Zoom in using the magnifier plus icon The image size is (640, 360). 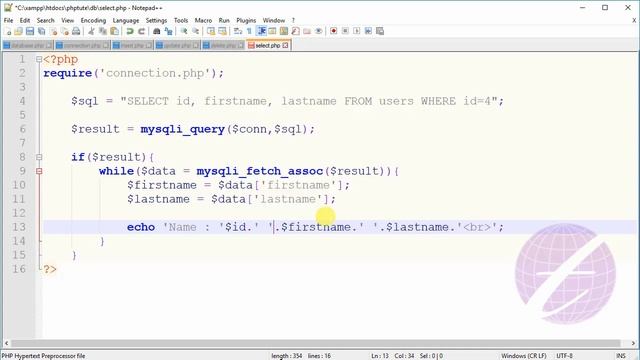(184, 31)
